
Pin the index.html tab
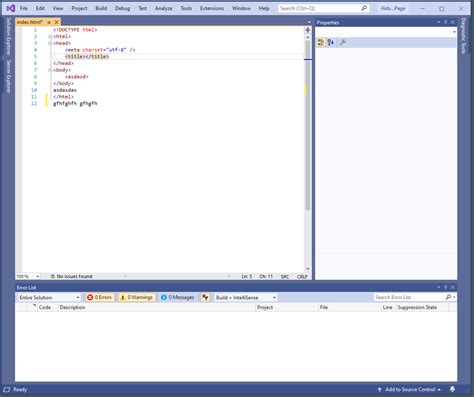coord(49,22)
